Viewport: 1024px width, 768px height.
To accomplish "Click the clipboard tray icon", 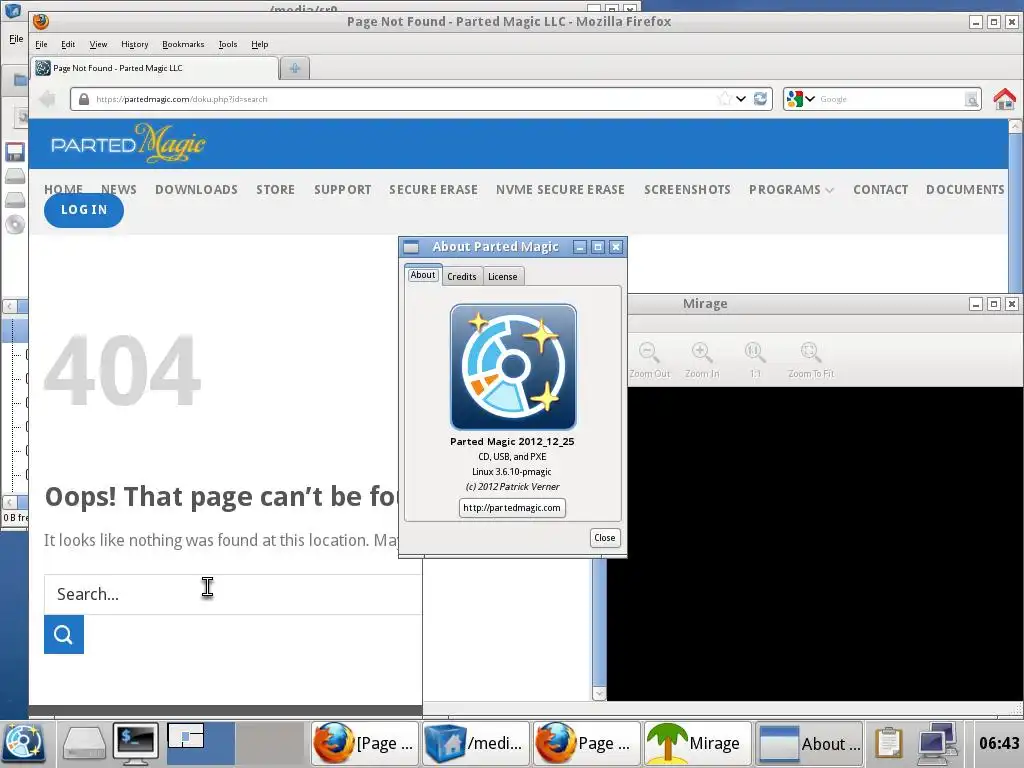I will pos(889,743).
